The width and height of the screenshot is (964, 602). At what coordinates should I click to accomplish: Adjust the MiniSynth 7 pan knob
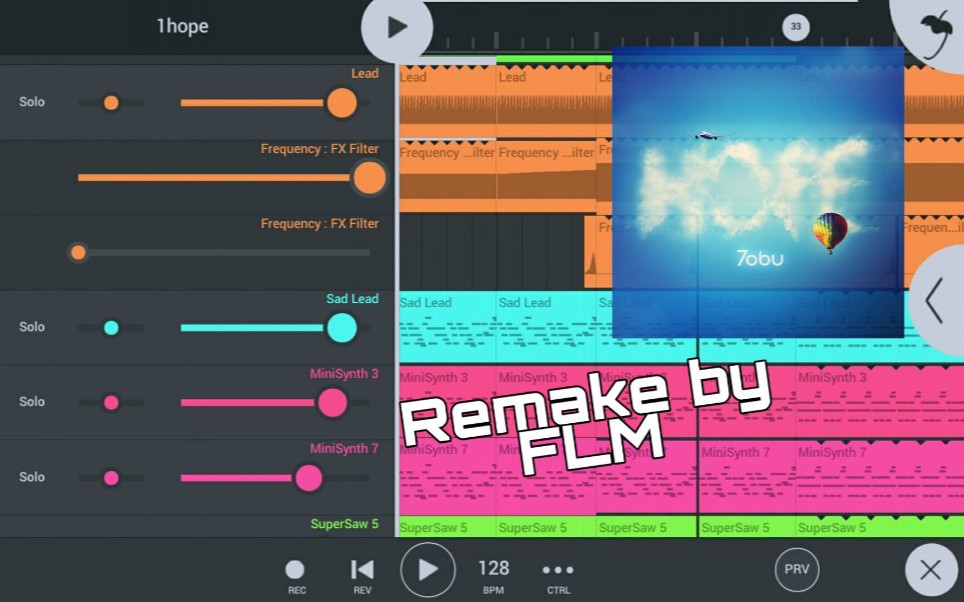[x=111, y=478]
